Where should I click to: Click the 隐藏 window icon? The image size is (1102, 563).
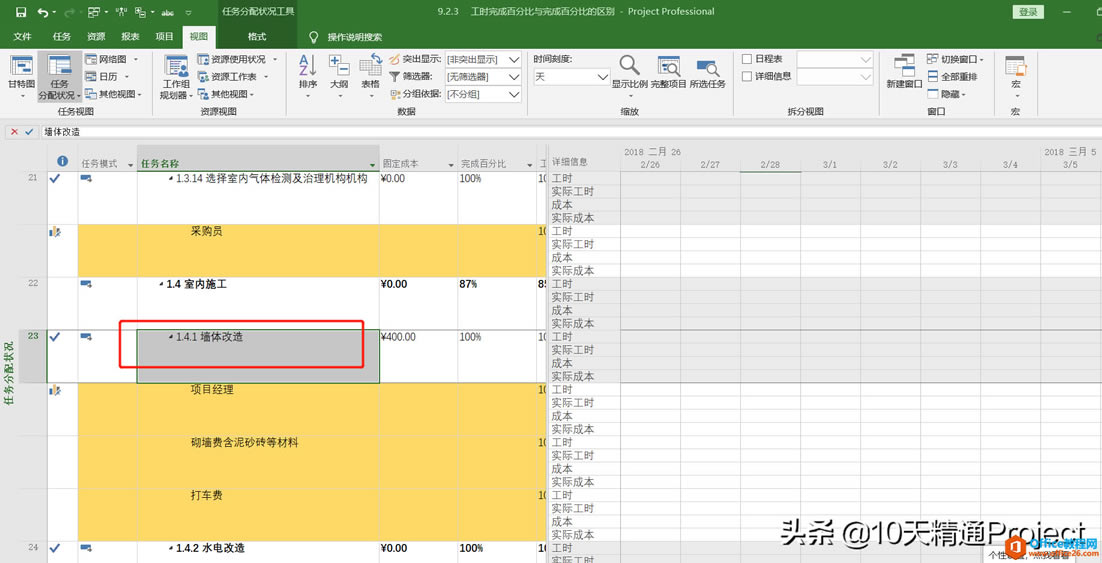933,93
